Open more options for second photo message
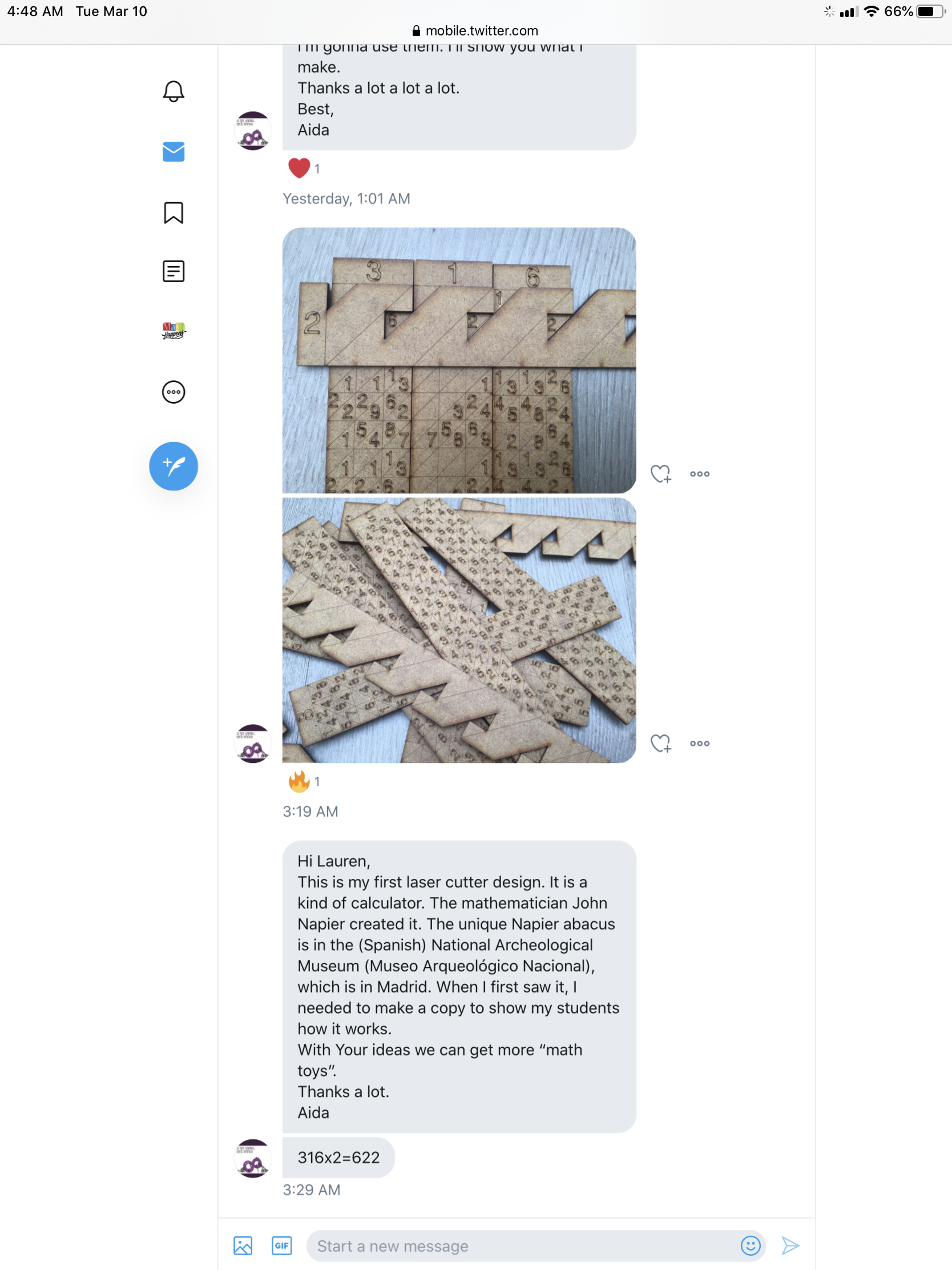 (x=700, y=743)
